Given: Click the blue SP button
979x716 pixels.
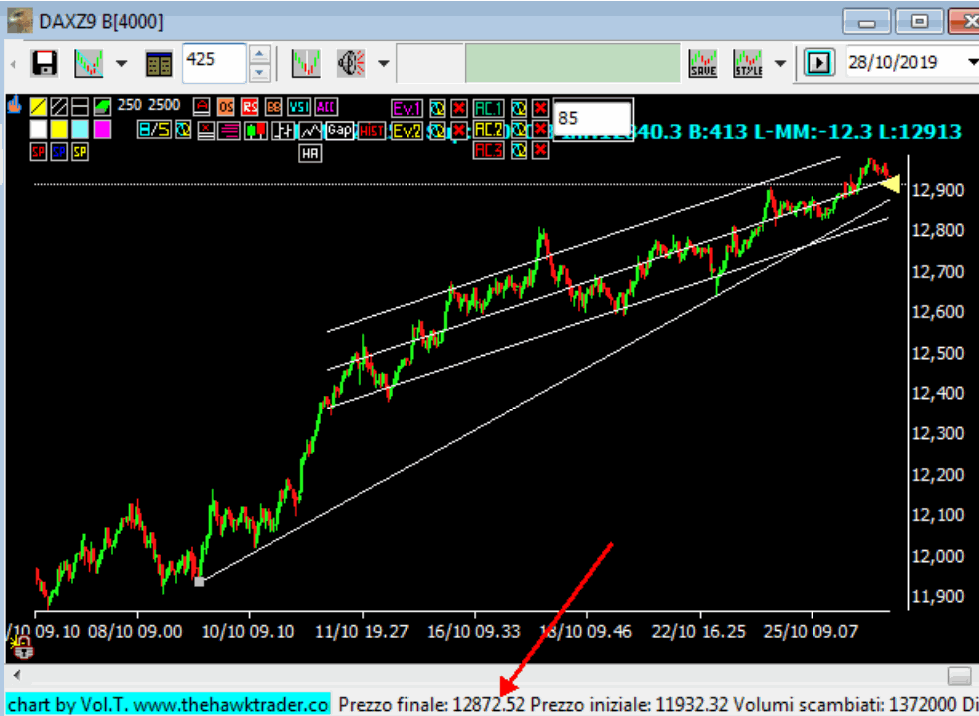Looking at the screenshot, I should coord(59,152).
